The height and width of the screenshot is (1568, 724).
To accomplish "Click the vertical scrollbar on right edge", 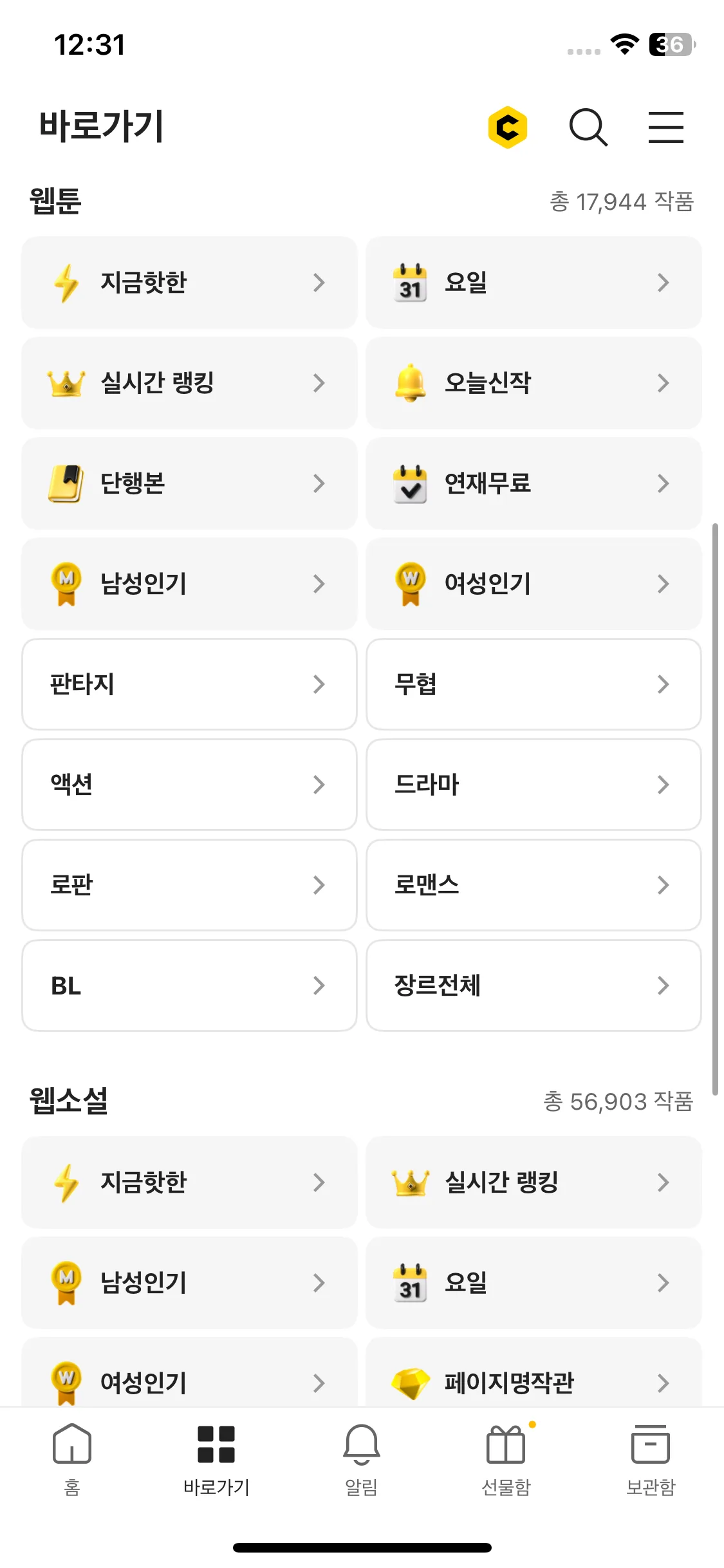I will click(x=715, y=809).
